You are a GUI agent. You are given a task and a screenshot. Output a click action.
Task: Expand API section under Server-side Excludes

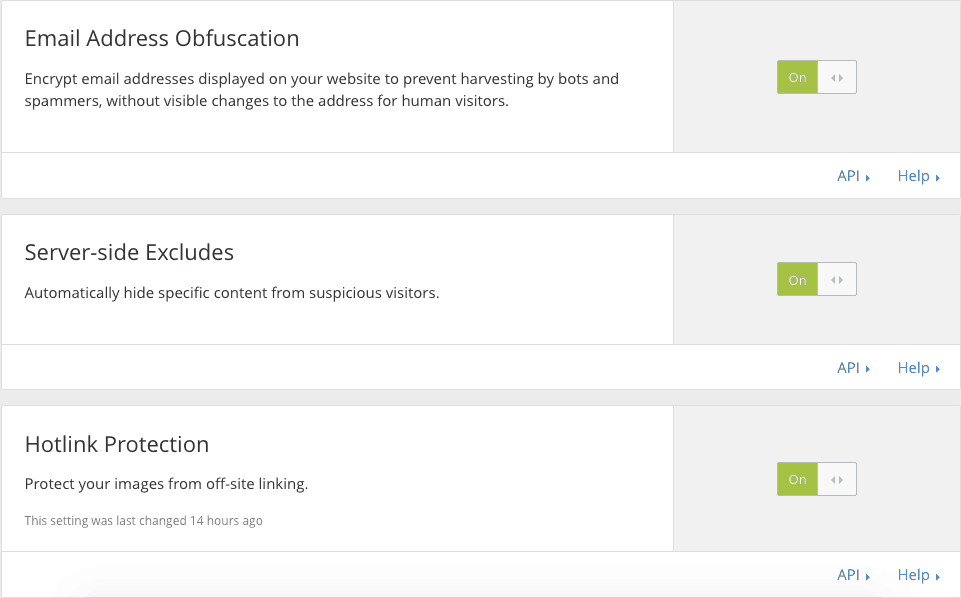tap(853, 368)
